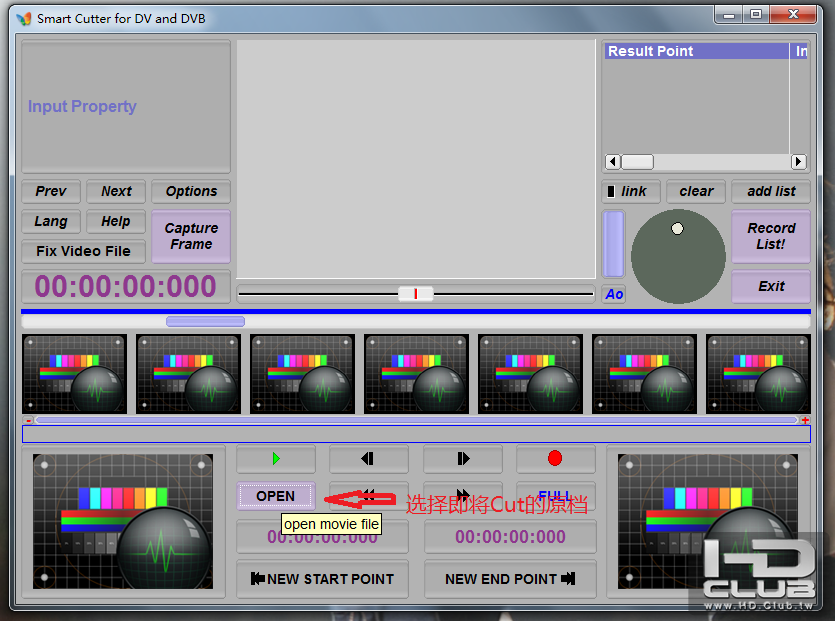This screenshot has width=835, height=621.
Task: Click the video seek slider handle
Action: pos(415,293)
